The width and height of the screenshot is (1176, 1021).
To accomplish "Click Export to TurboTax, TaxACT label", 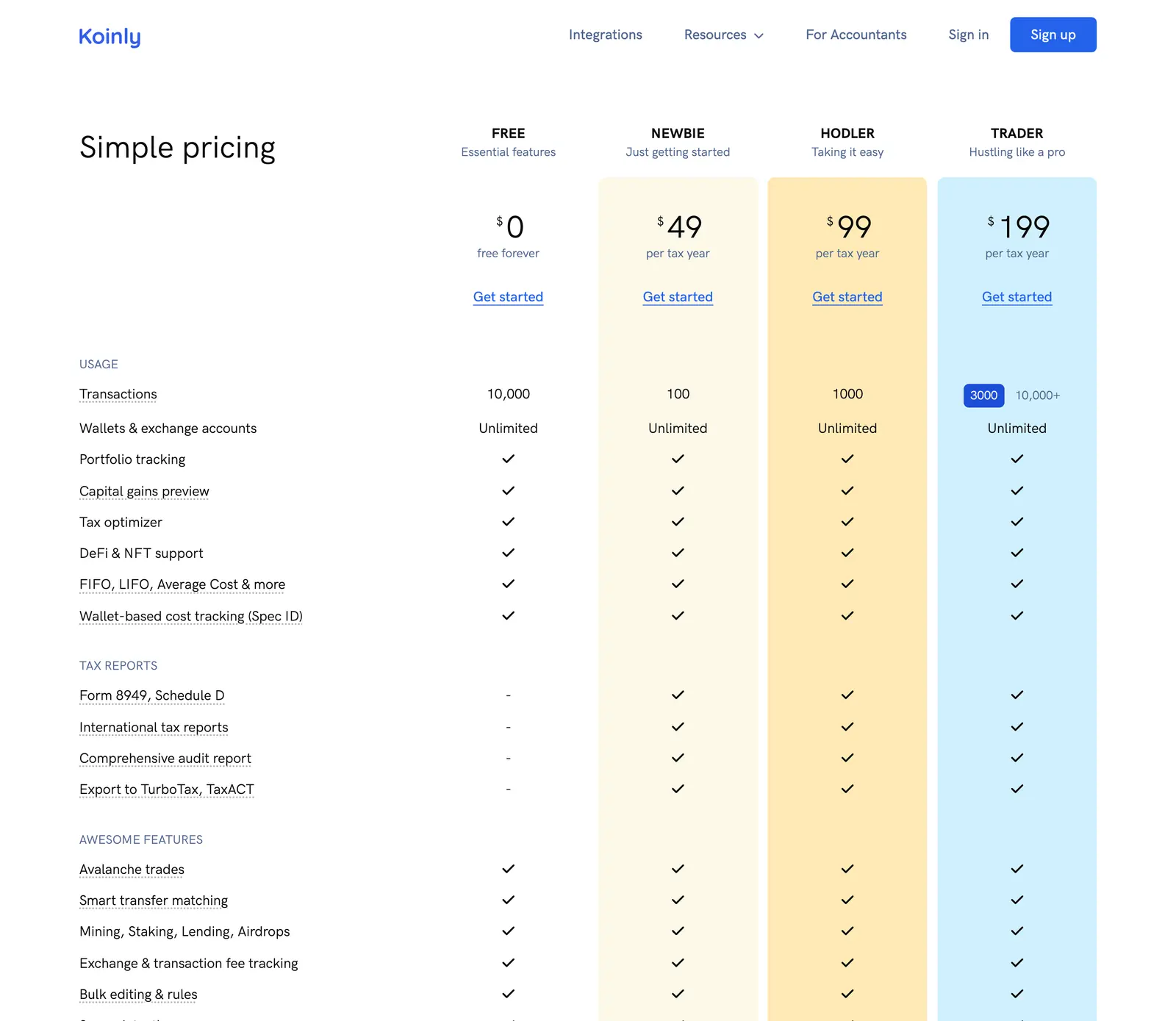I will tap(167, 789).
